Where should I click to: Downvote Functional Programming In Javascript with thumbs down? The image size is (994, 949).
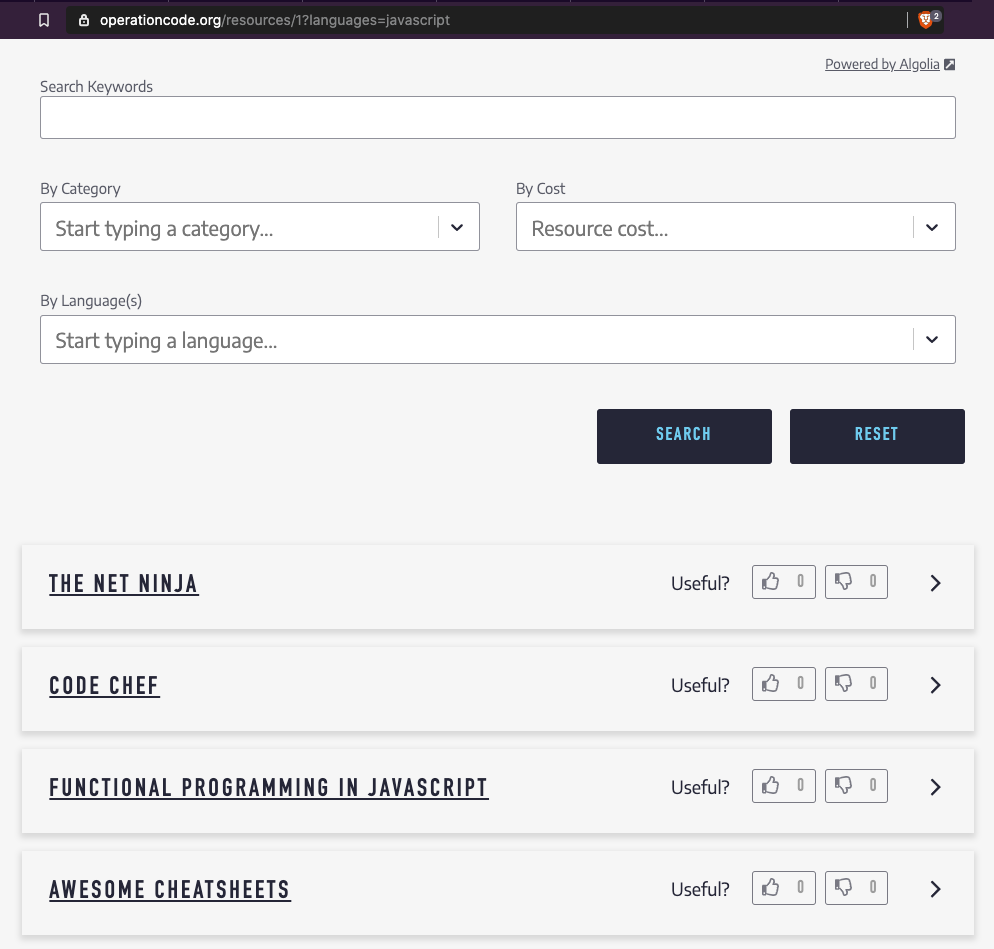(x=843, y=785)
